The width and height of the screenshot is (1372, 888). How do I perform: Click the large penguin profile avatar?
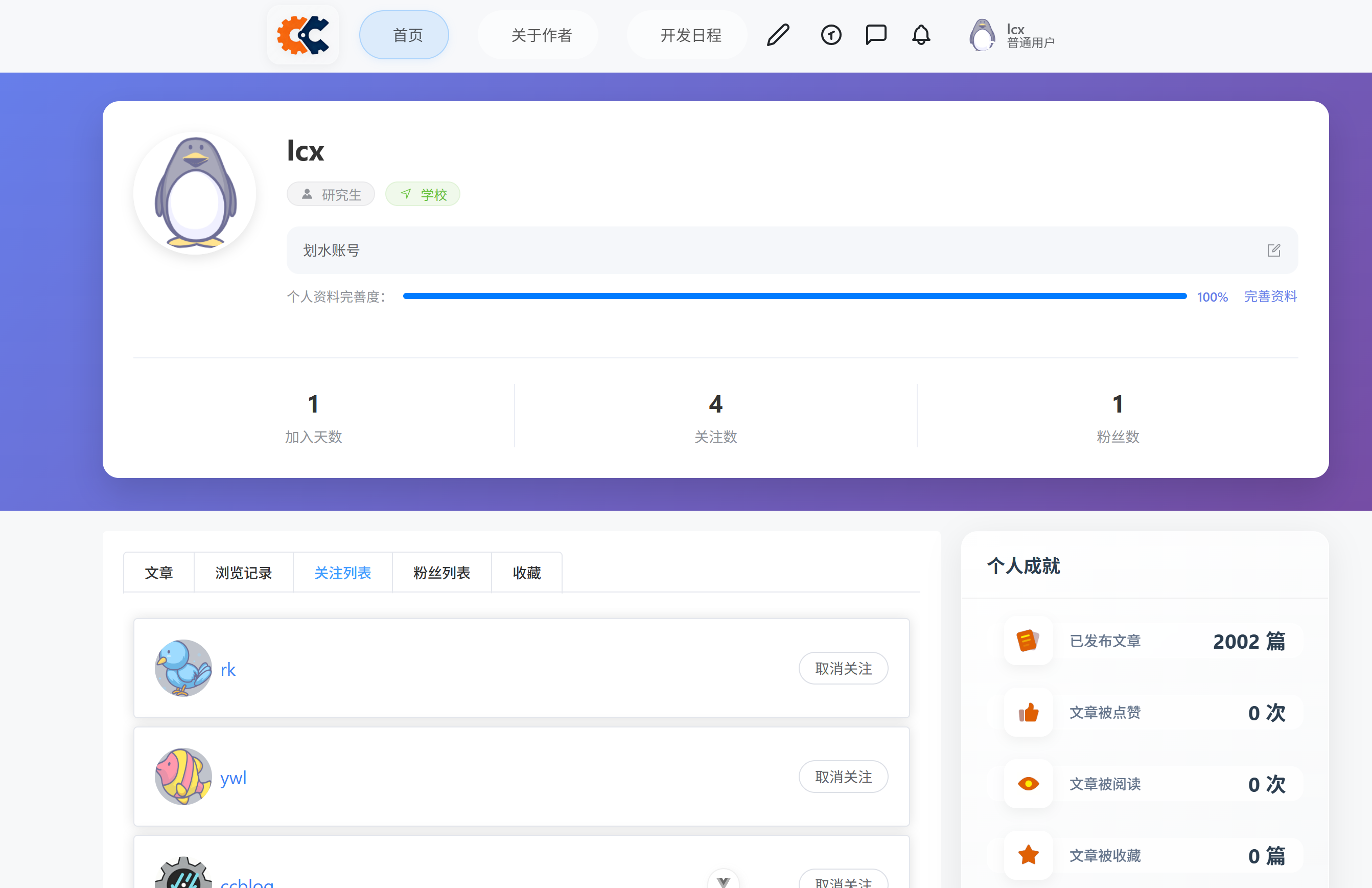point(195,193)
